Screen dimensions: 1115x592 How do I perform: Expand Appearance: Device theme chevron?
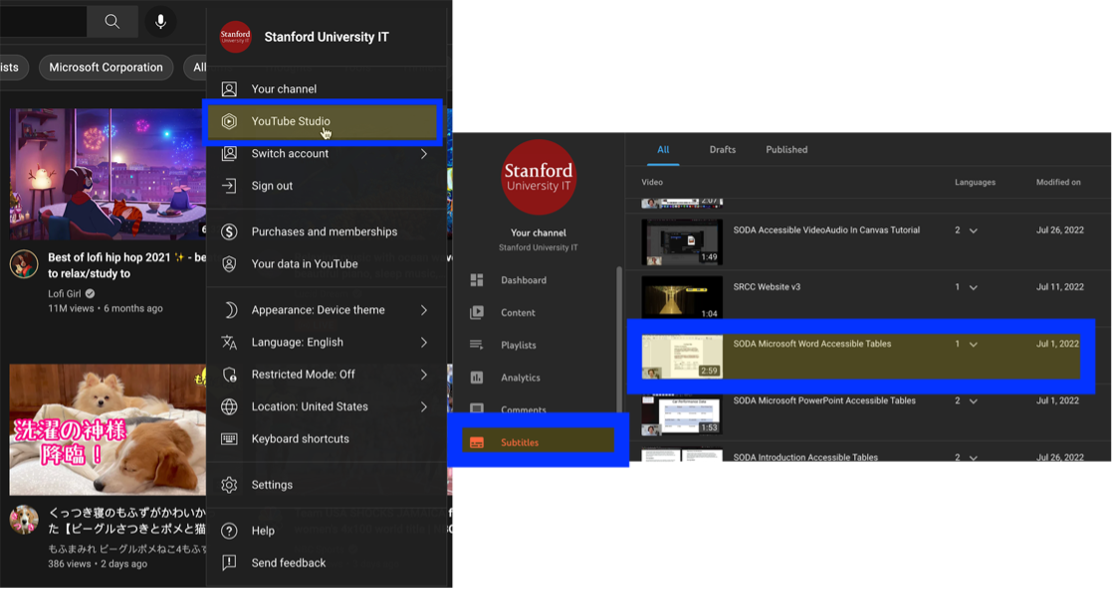coord(424,310)
